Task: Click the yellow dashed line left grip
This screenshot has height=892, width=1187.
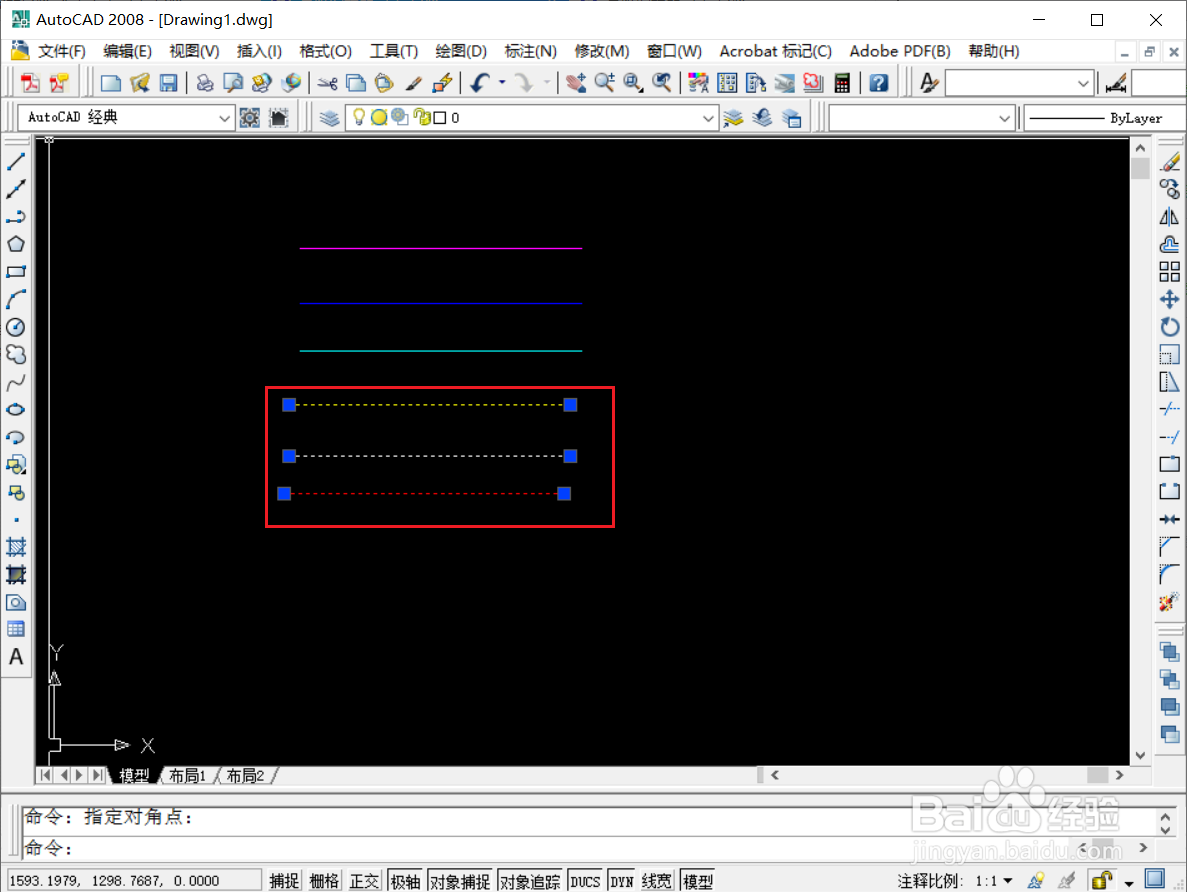Action: coord(289,405)
